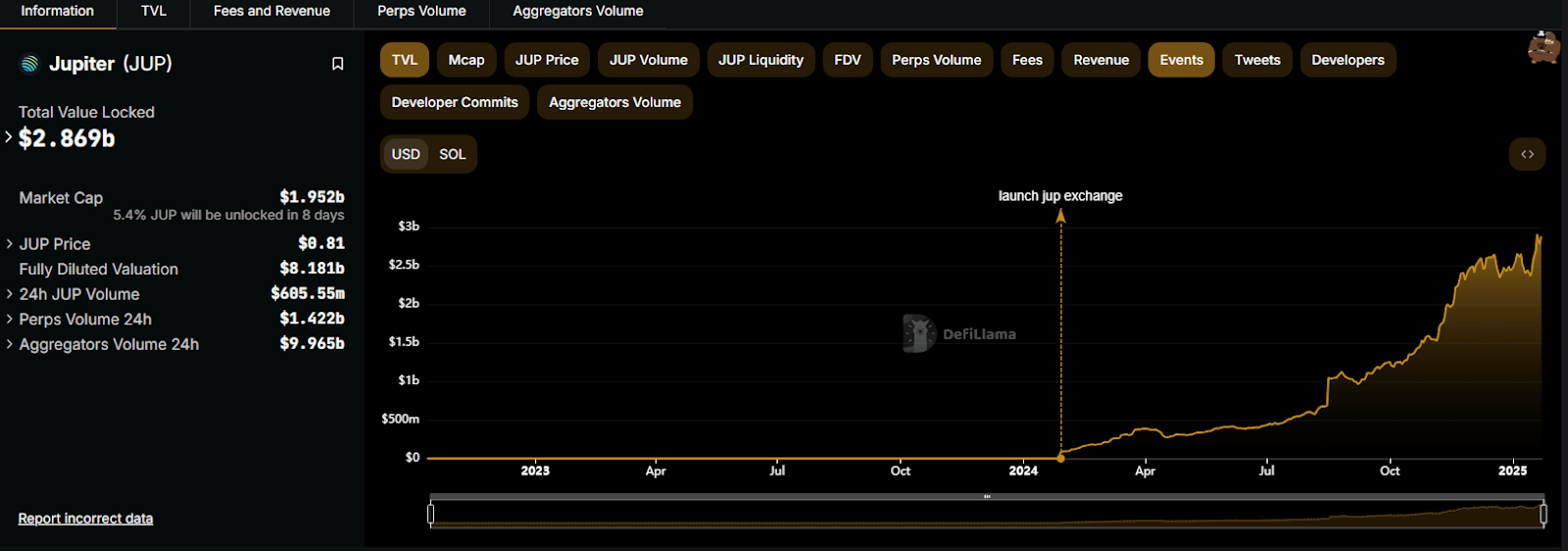Click the 2024 label on chart axis
1568x551 pixels.
[1023, 472]
